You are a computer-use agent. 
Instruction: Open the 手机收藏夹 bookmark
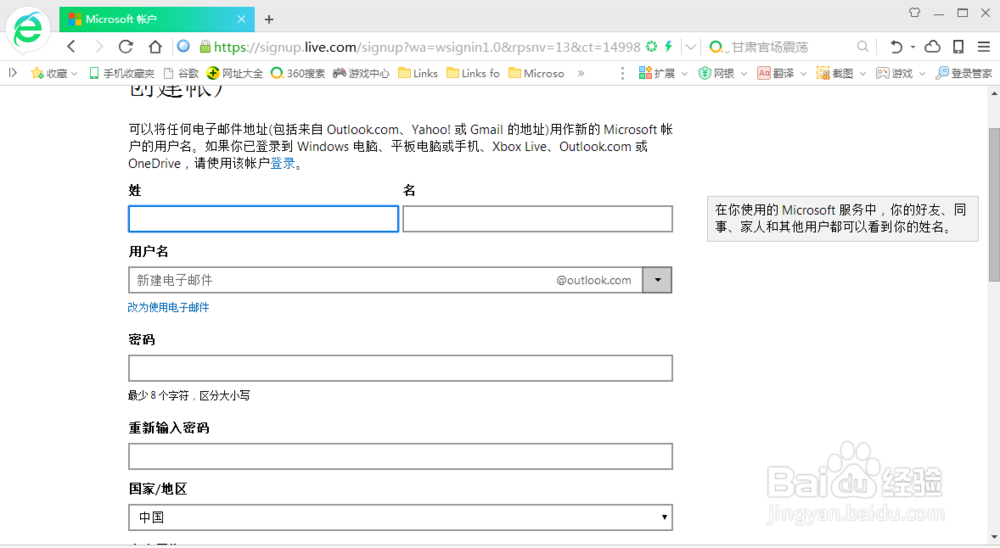(121, 73)
